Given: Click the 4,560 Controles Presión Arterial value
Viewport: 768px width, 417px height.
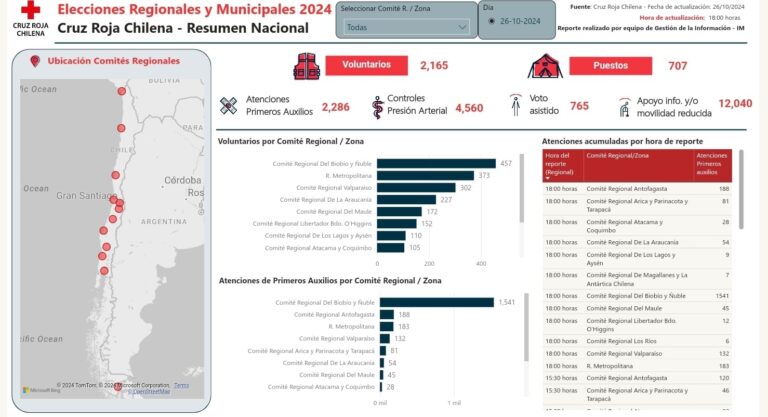Looking at the screenshot, I should point(469,108).
